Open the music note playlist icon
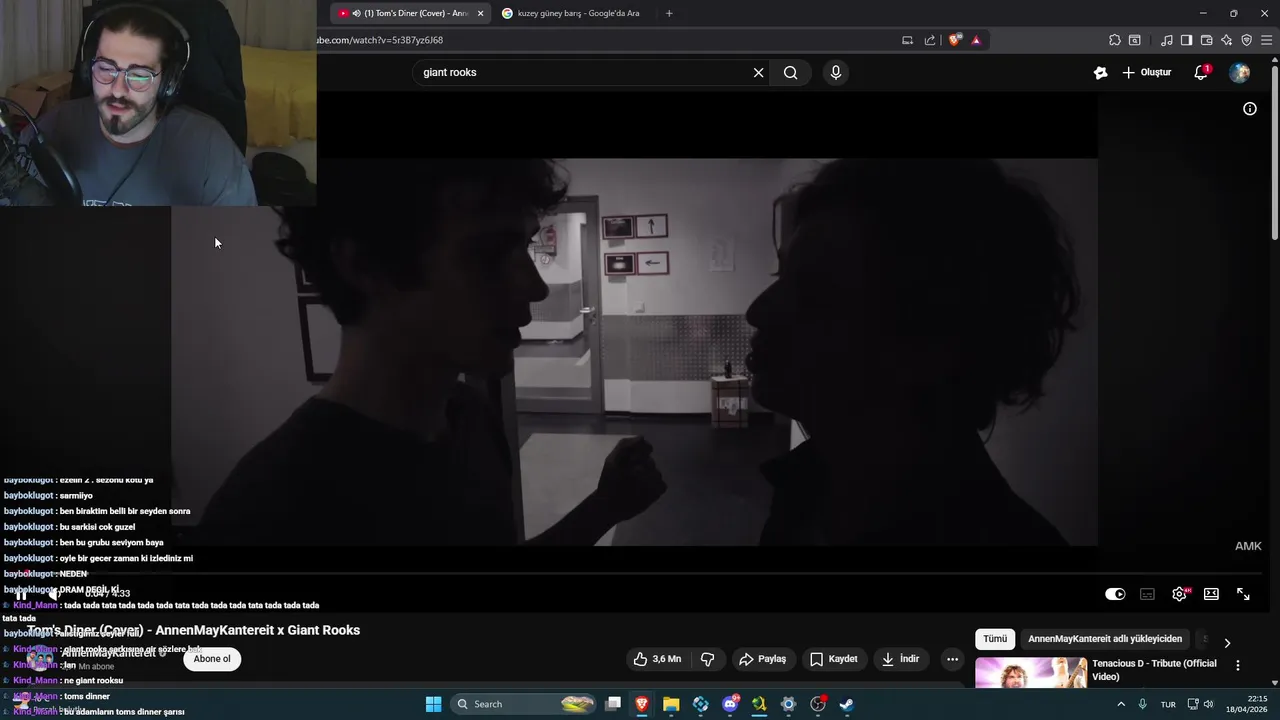The height and width of the screenshot is (720, 1280). pyautogui.click(x=1167, y=40)
